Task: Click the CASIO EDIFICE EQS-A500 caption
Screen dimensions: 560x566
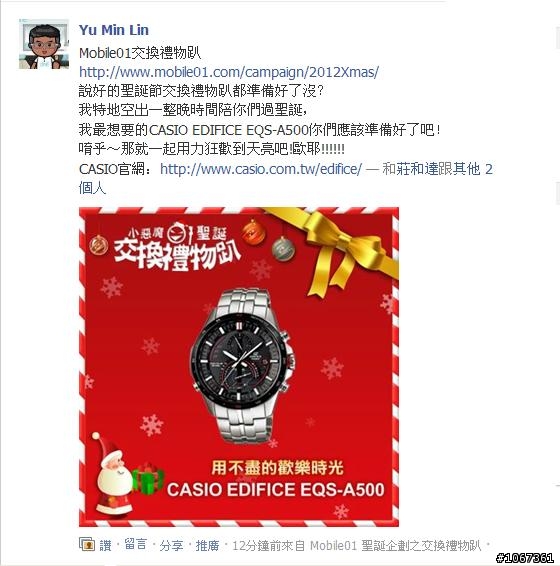Action: pos(275,490)
